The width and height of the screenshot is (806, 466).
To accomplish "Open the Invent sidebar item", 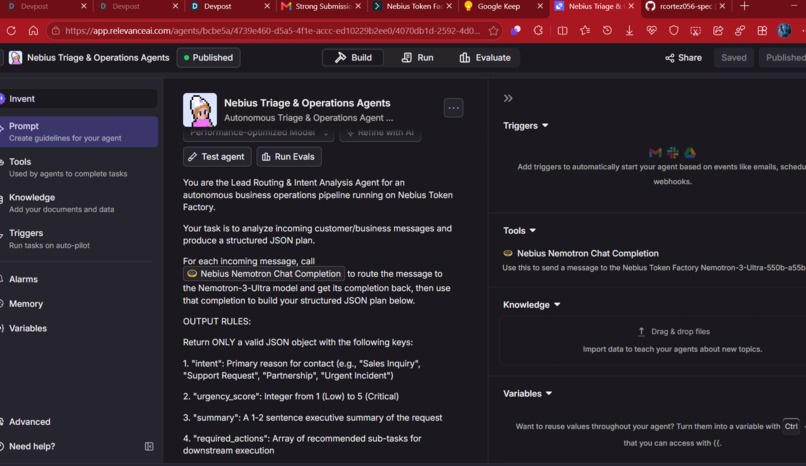I will pos(78,99).
